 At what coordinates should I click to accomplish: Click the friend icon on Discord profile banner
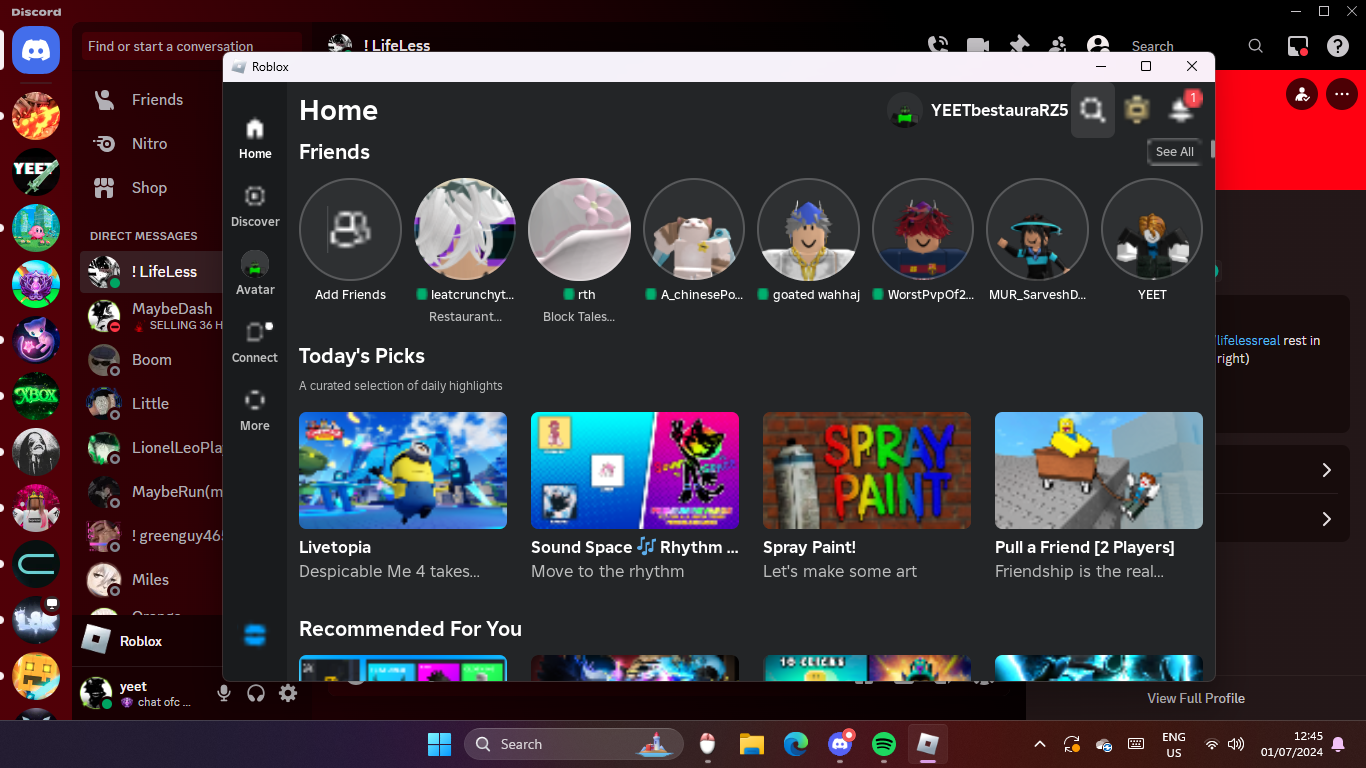1301,94
